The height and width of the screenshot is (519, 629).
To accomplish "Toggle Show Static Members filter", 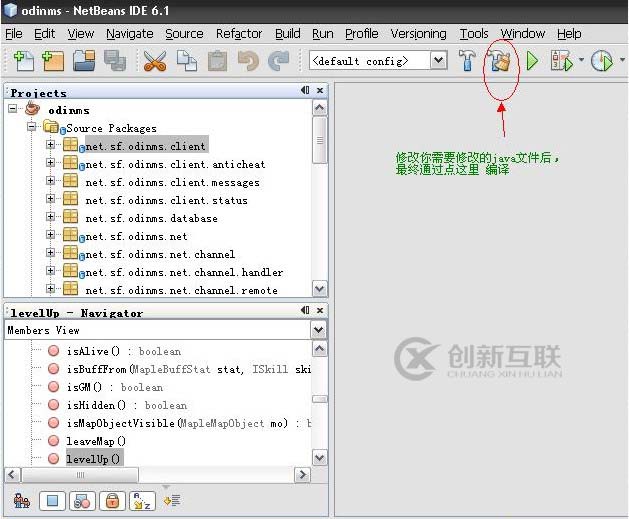I will click(x=82, y=501).
